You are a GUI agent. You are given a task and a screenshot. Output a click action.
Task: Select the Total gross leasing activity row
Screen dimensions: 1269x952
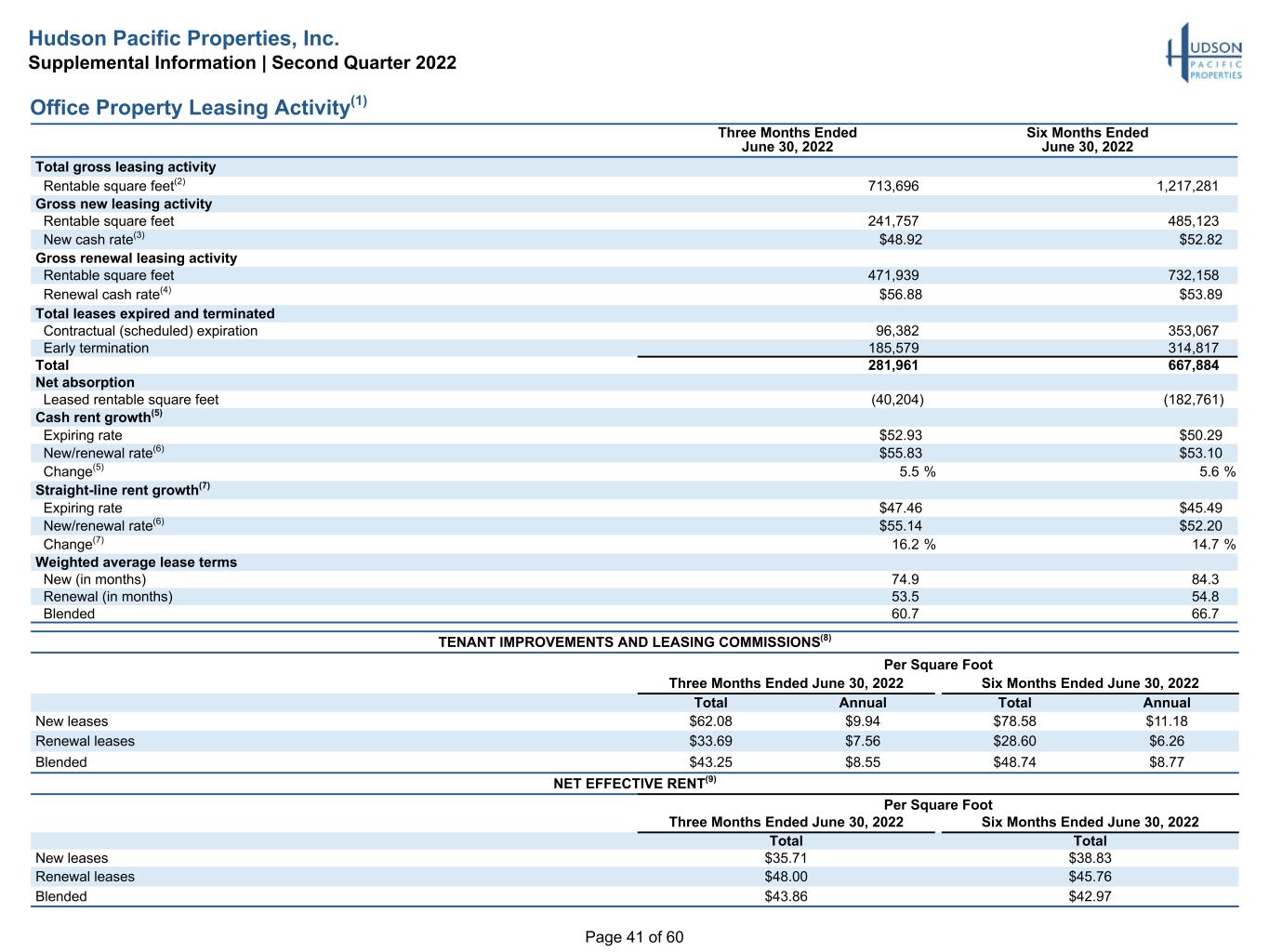point(634,167)
